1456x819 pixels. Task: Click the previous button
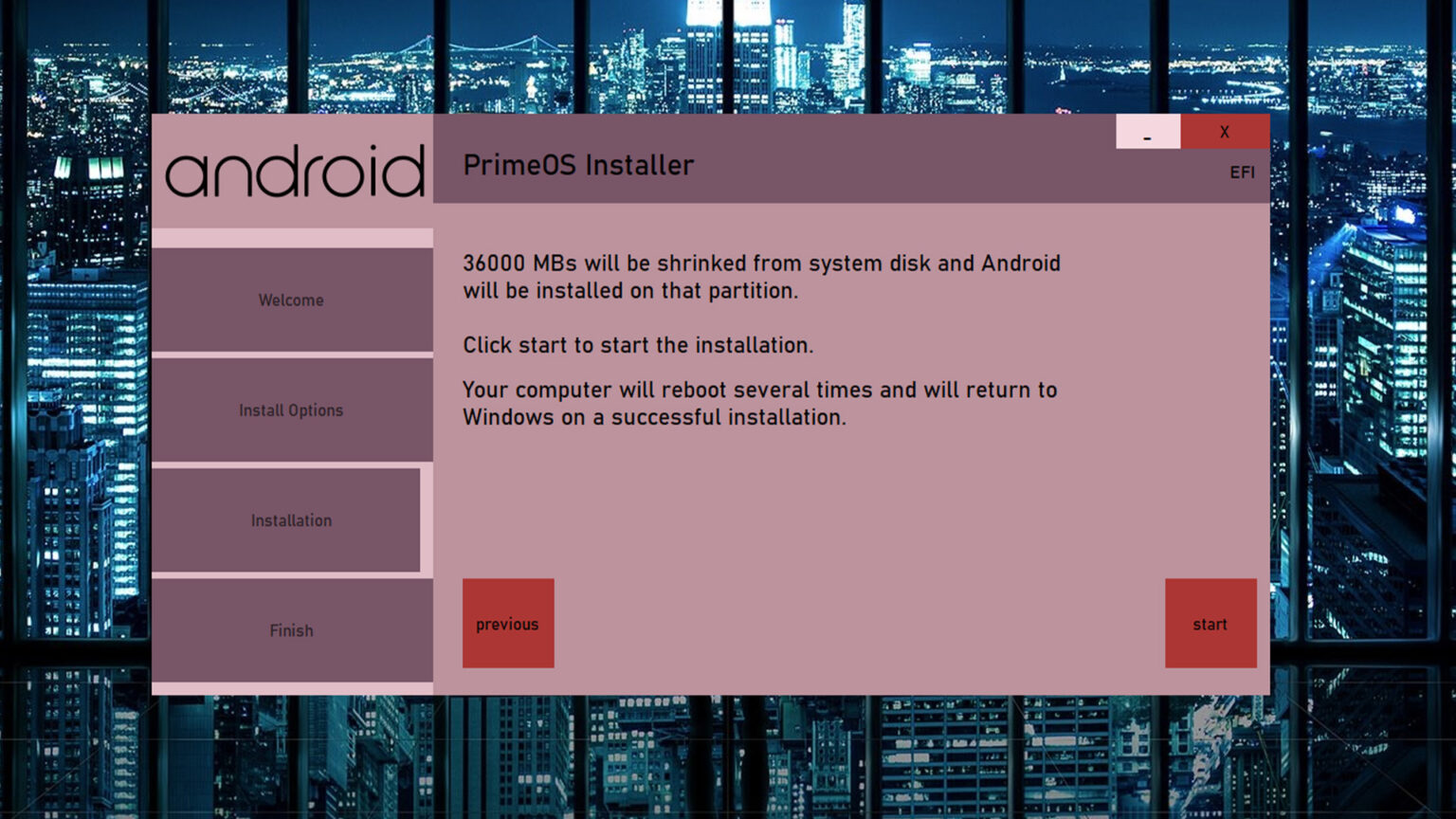(507, 624)
